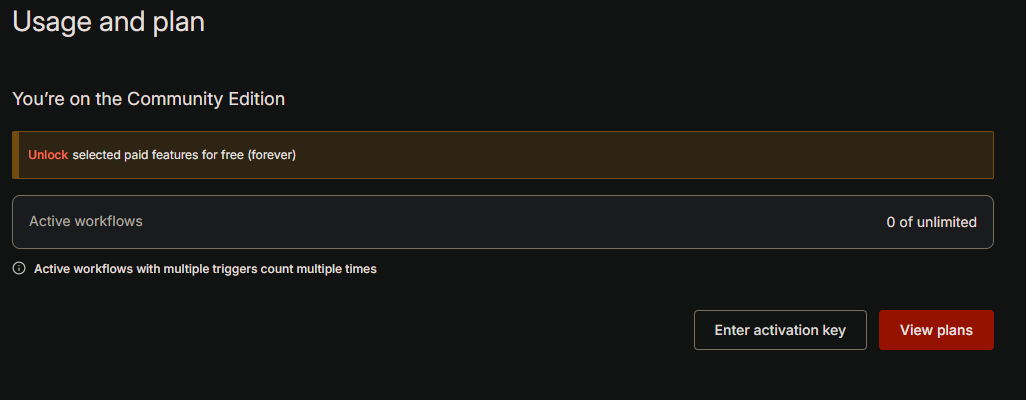This screenshot has width=1026, height=400.
Task: Click the word "plan" in the page title
Action: click(179, 22)
